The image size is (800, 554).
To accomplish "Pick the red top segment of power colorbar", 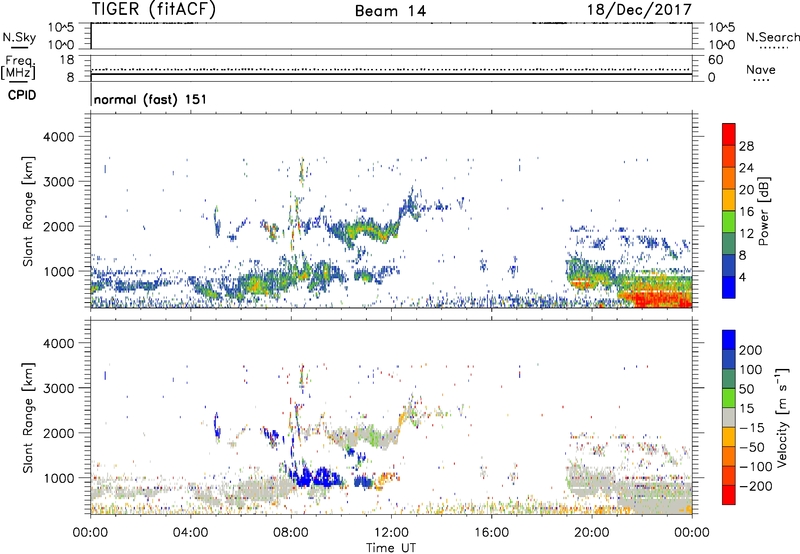I will 729,134.
